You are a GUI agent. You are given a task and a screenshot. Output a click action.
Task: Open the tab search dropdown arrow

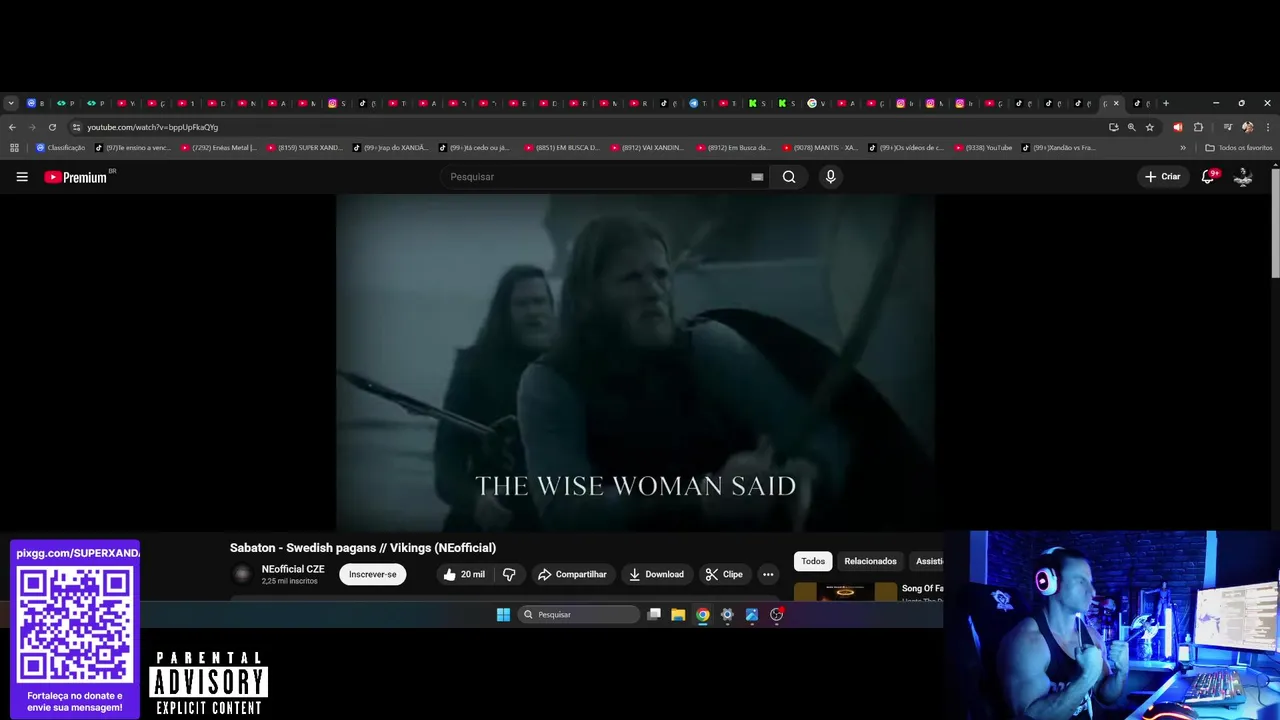(x=11, y=103)
